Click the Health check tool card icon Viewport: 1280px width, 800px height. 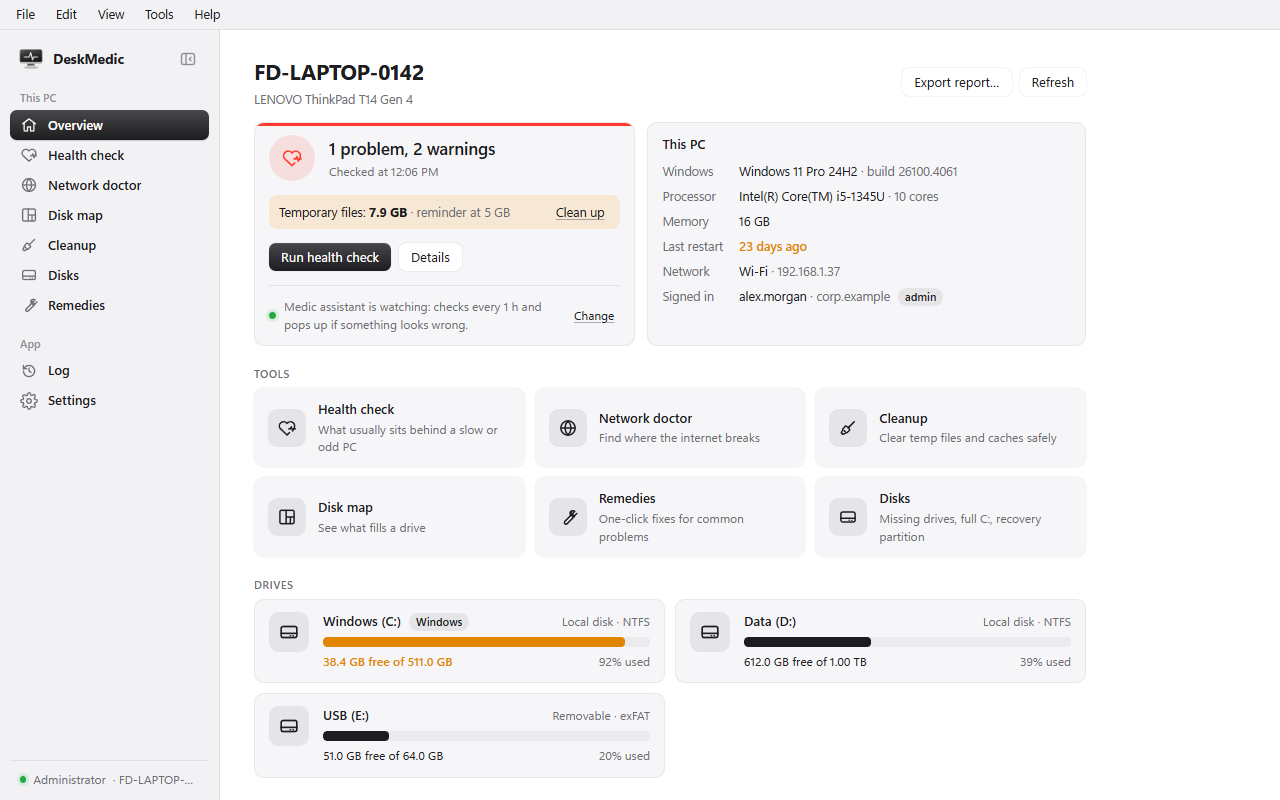[287, 428]
